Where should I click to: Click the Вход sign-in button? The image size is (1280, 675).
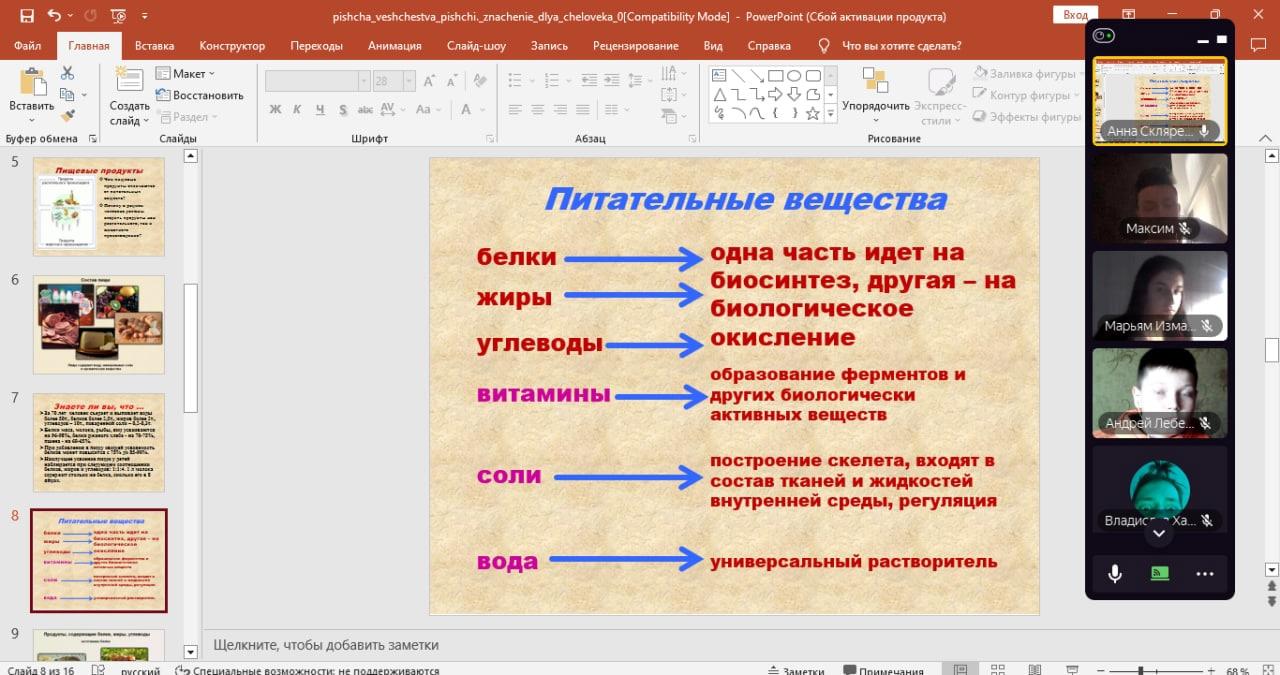[x=1075, y=15]
